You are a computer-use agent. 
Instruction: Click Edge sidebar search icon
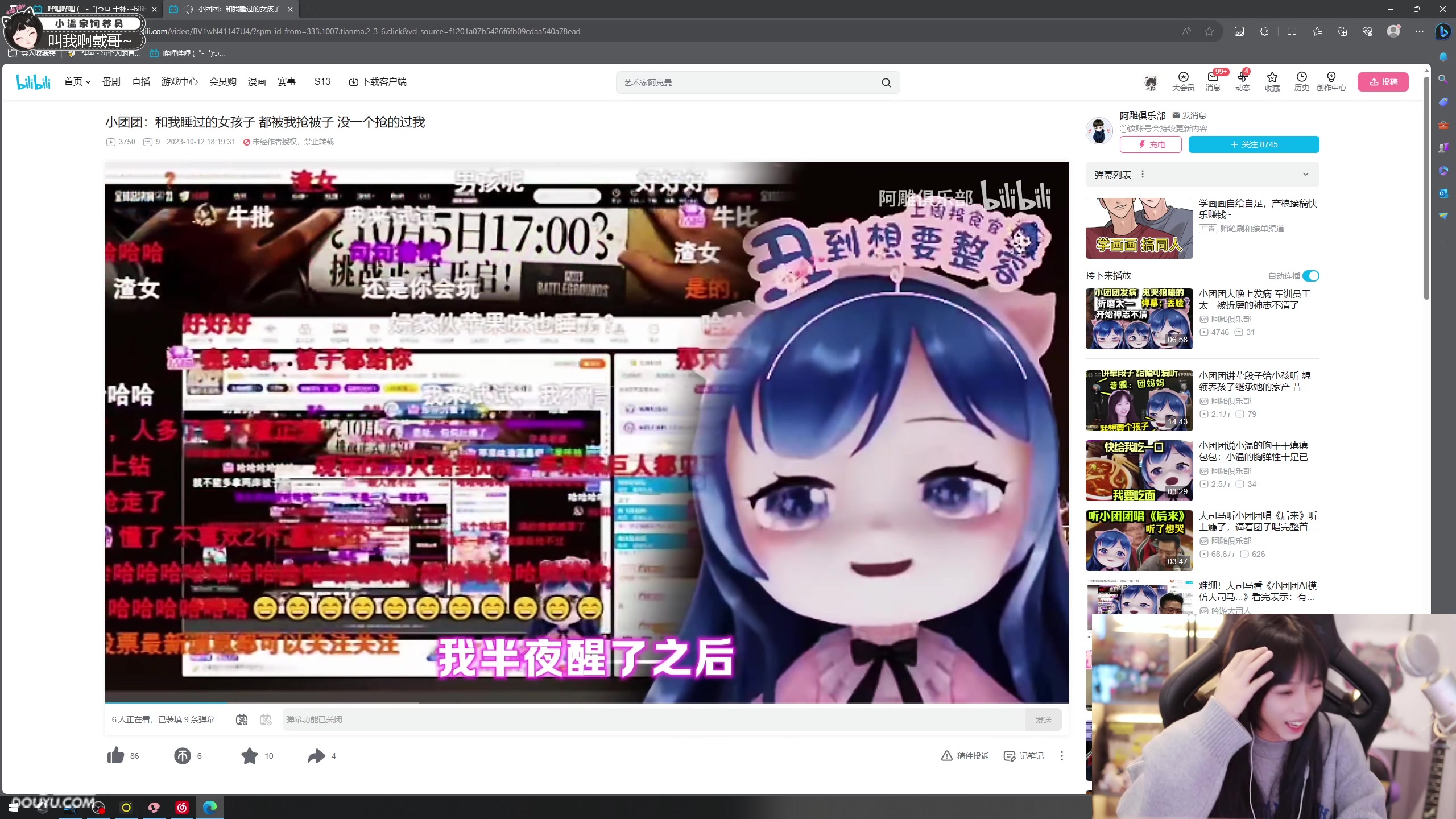(x=1443, y=79)
